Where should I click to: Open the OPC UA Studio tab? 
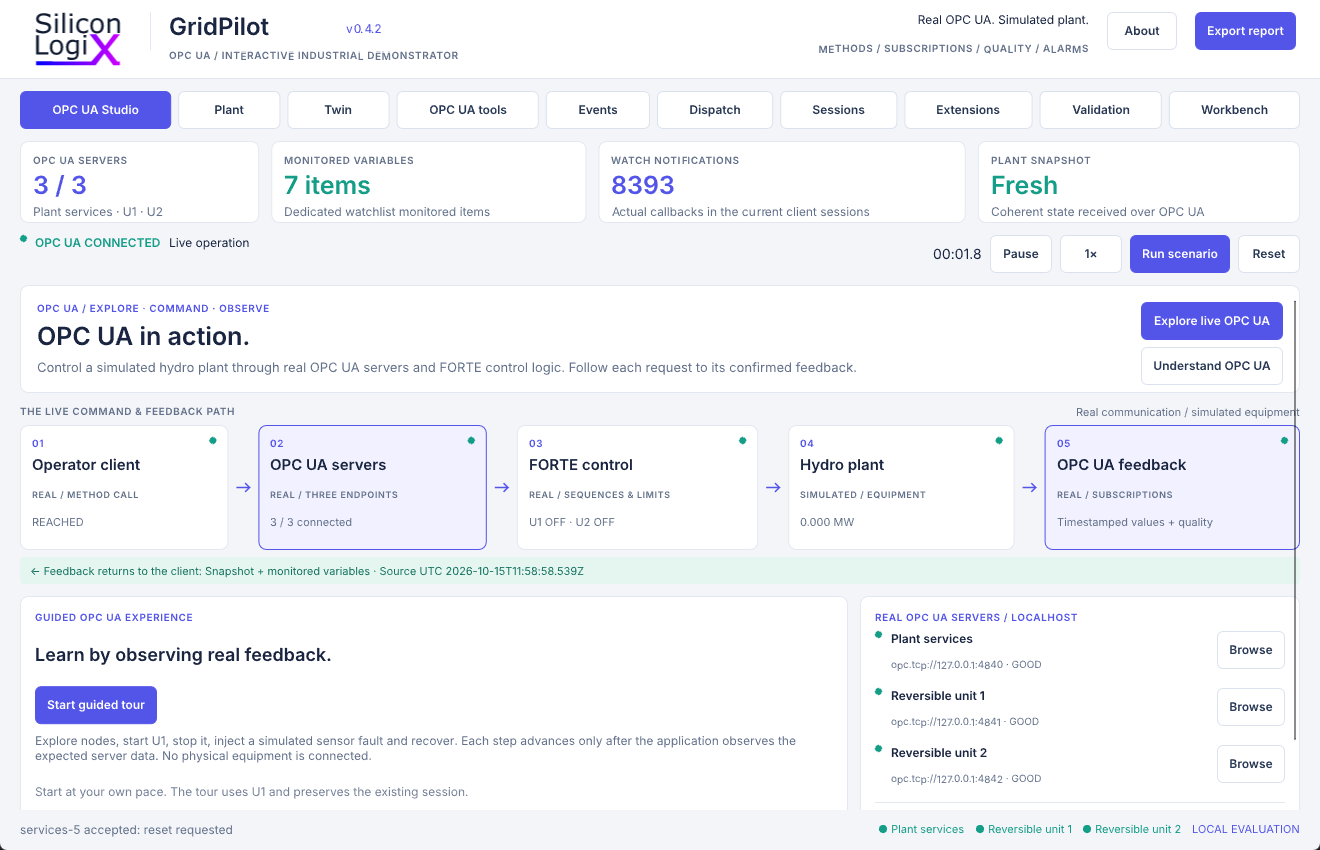(x=96, y=110)
